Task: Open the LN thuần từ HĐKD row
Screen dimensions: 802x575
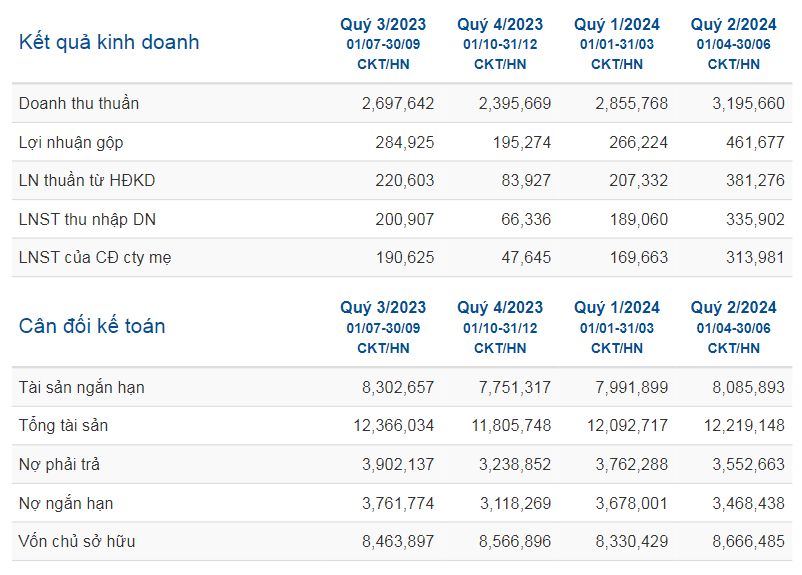Action: 87,181
